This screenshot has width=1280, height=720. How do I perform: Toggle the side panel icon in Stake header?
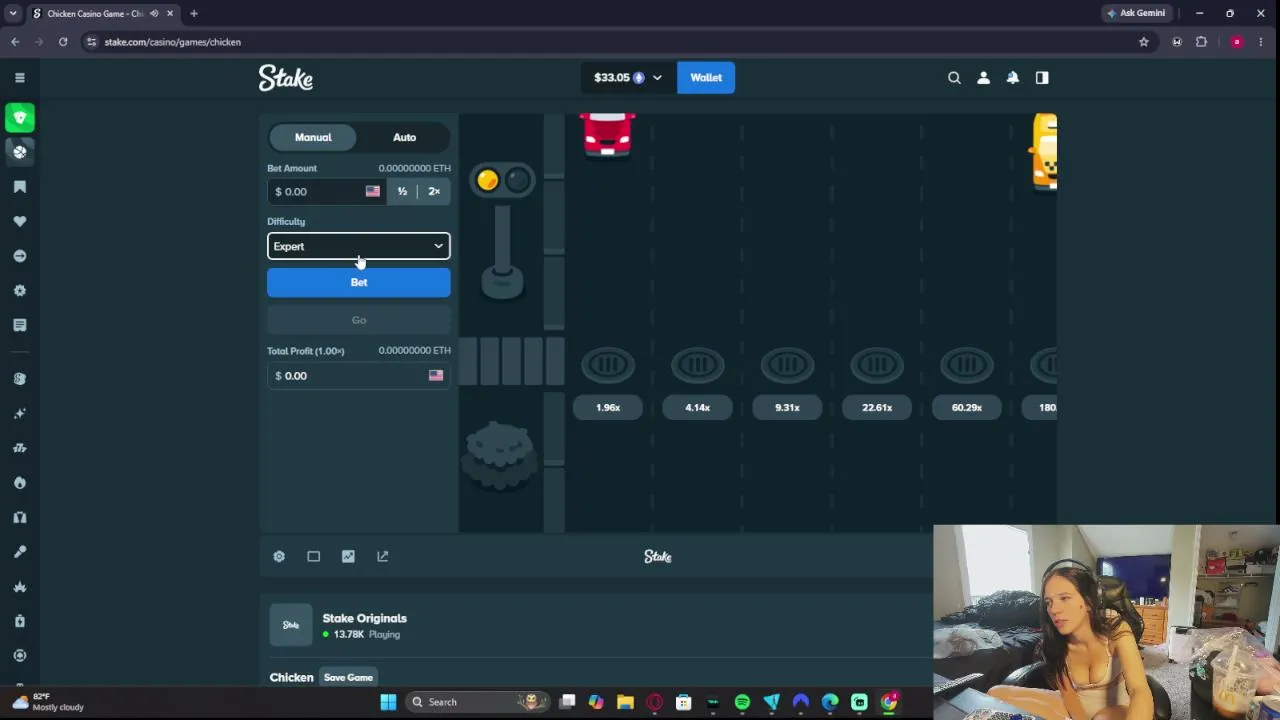tap(1042, 77)
